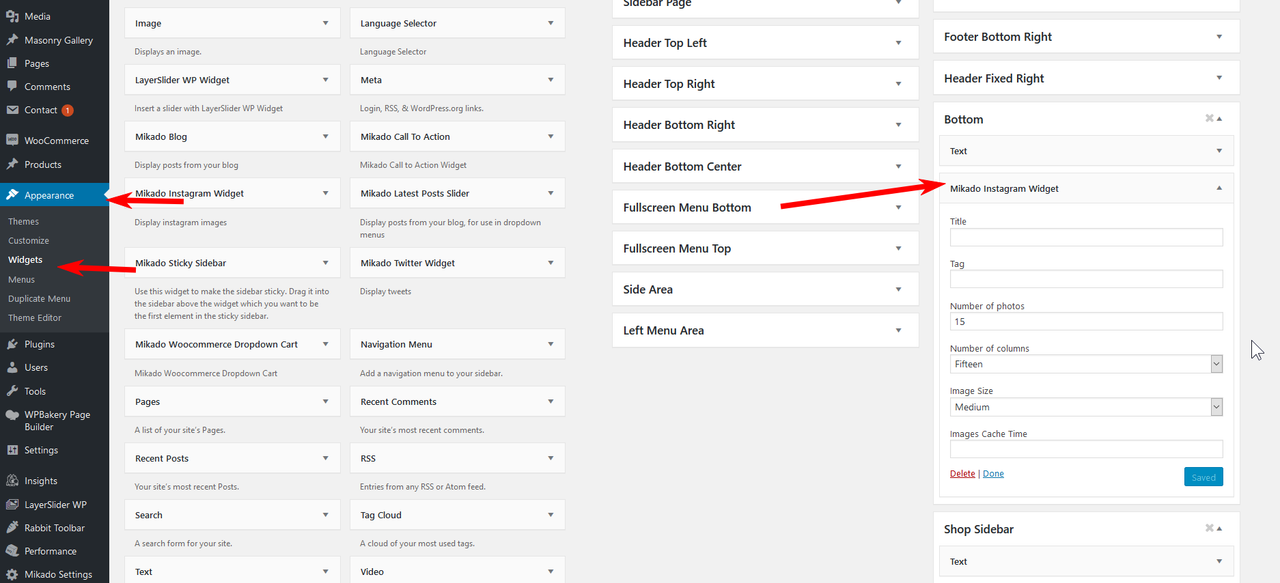Click the Settings icon in admin menu
The width and height of the screenshot is (1280, 583).
12,450
